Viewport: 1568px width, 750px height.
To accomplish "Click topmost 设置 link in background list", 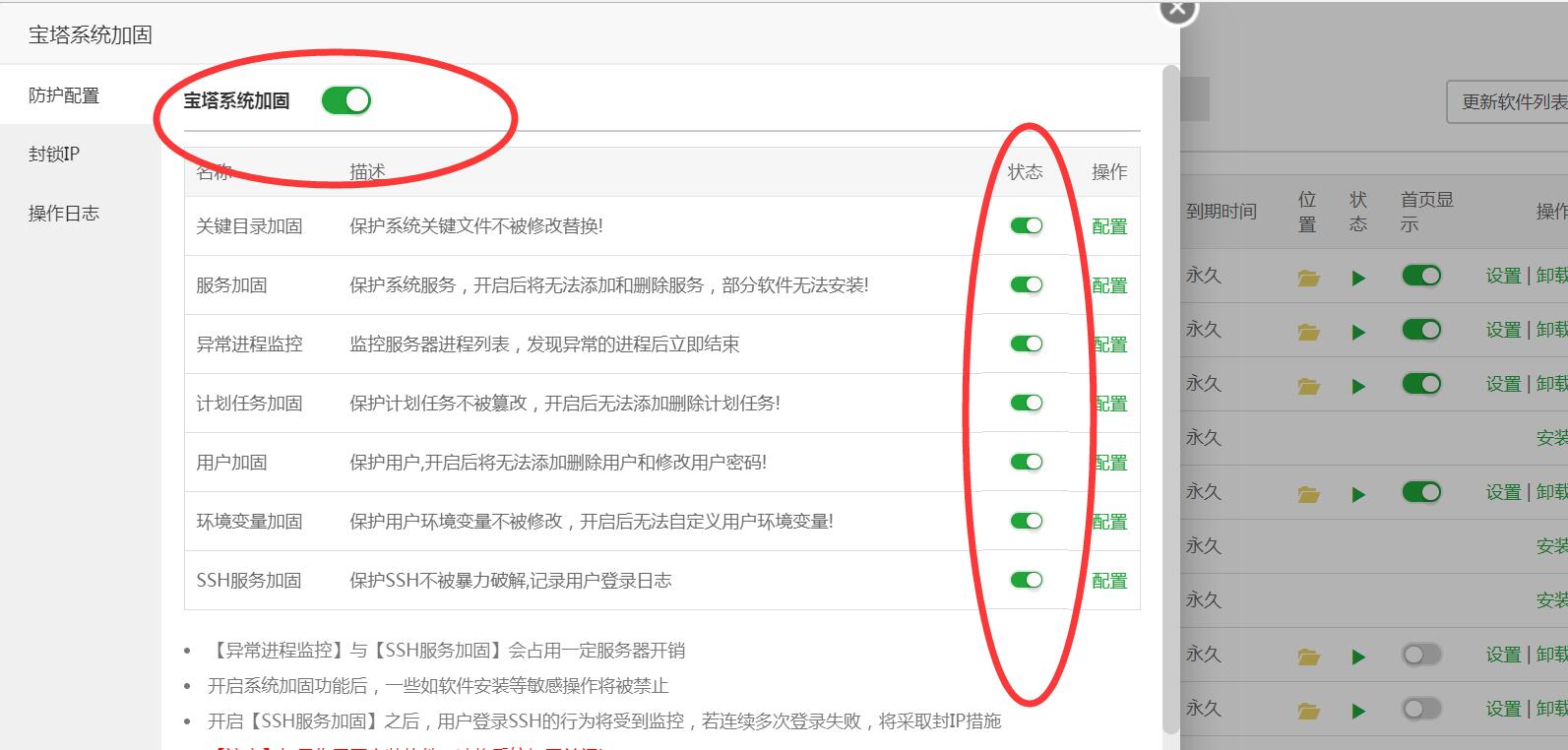I will coord(1503,276).
